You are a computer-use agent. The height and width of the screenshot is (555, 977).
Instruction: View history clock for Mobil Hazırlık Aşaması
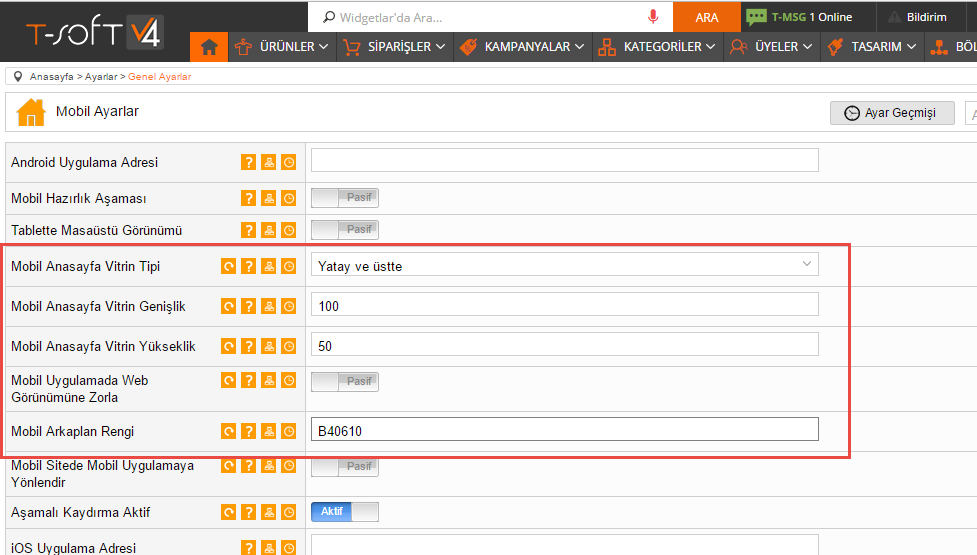pos(288,199)
